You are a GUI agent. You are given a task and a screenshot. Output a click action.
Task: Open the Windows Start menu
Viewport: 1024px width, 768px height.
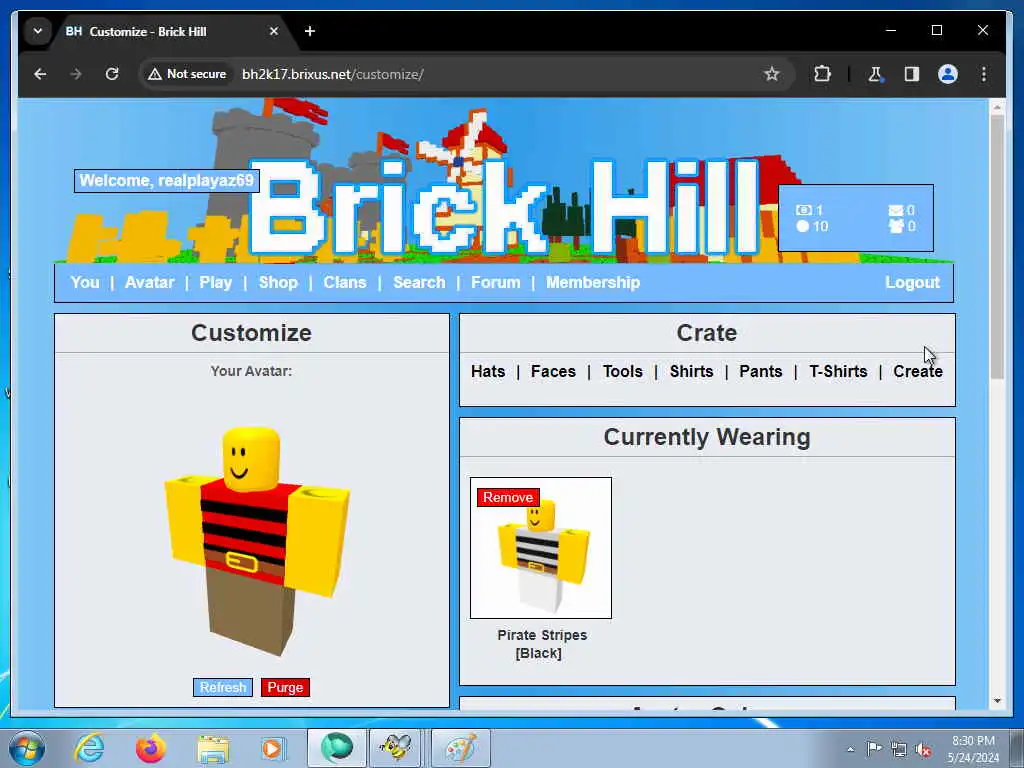(26, 748)
